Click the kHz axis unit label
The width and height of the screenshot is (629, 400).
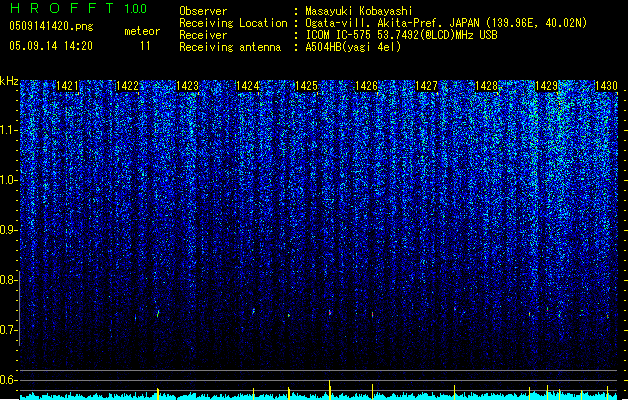coord(9,81)
